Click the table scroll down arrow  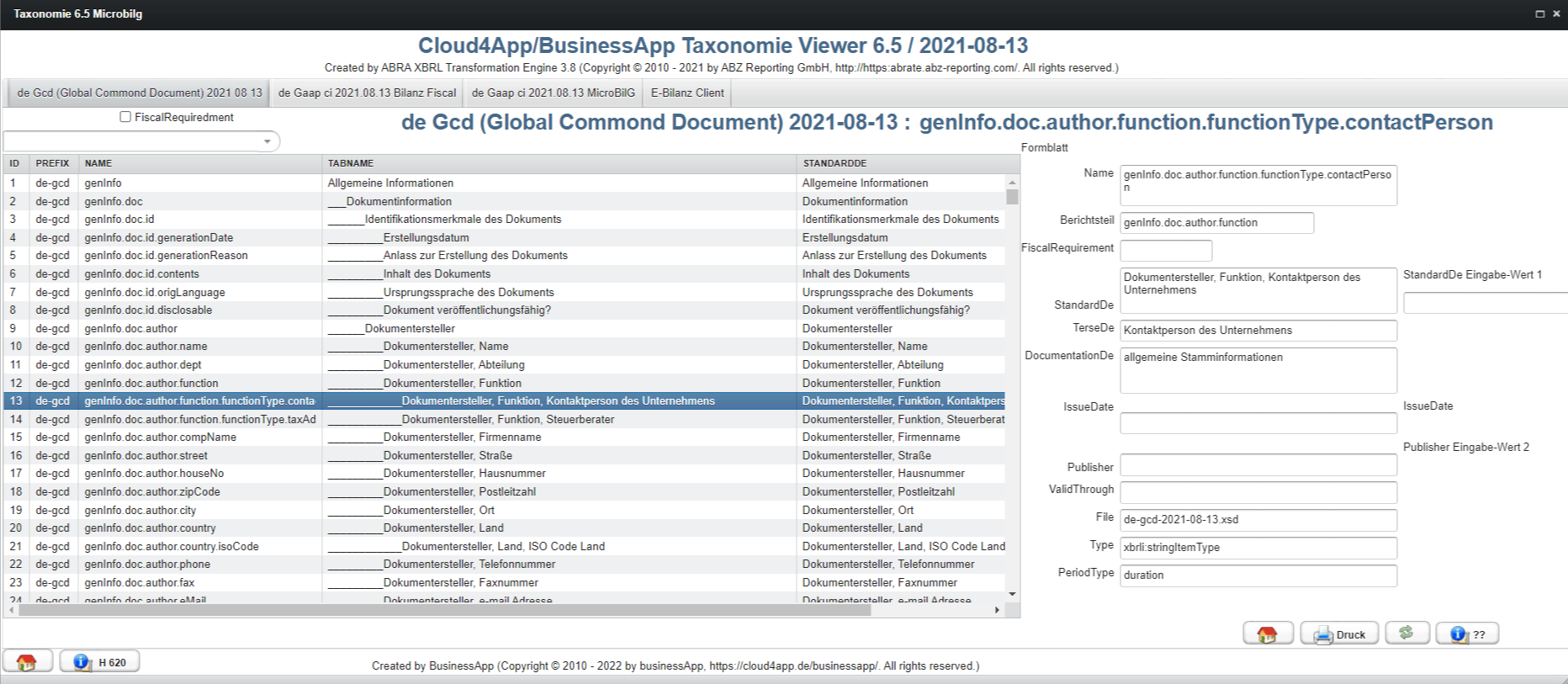point(1012,594)
